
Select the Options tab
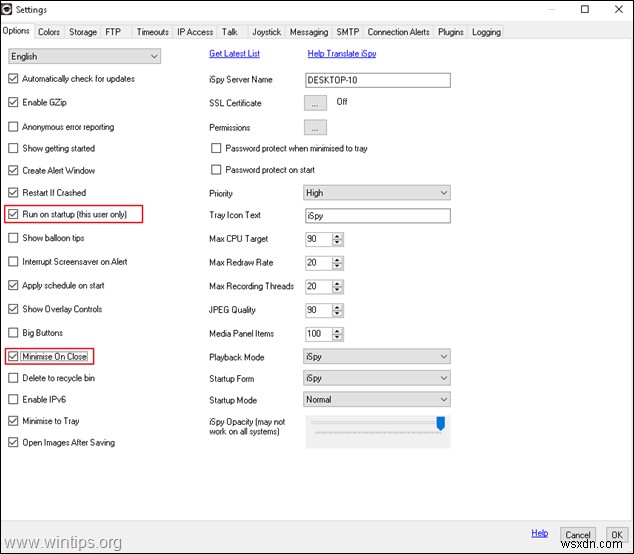[x=16, y=31]
